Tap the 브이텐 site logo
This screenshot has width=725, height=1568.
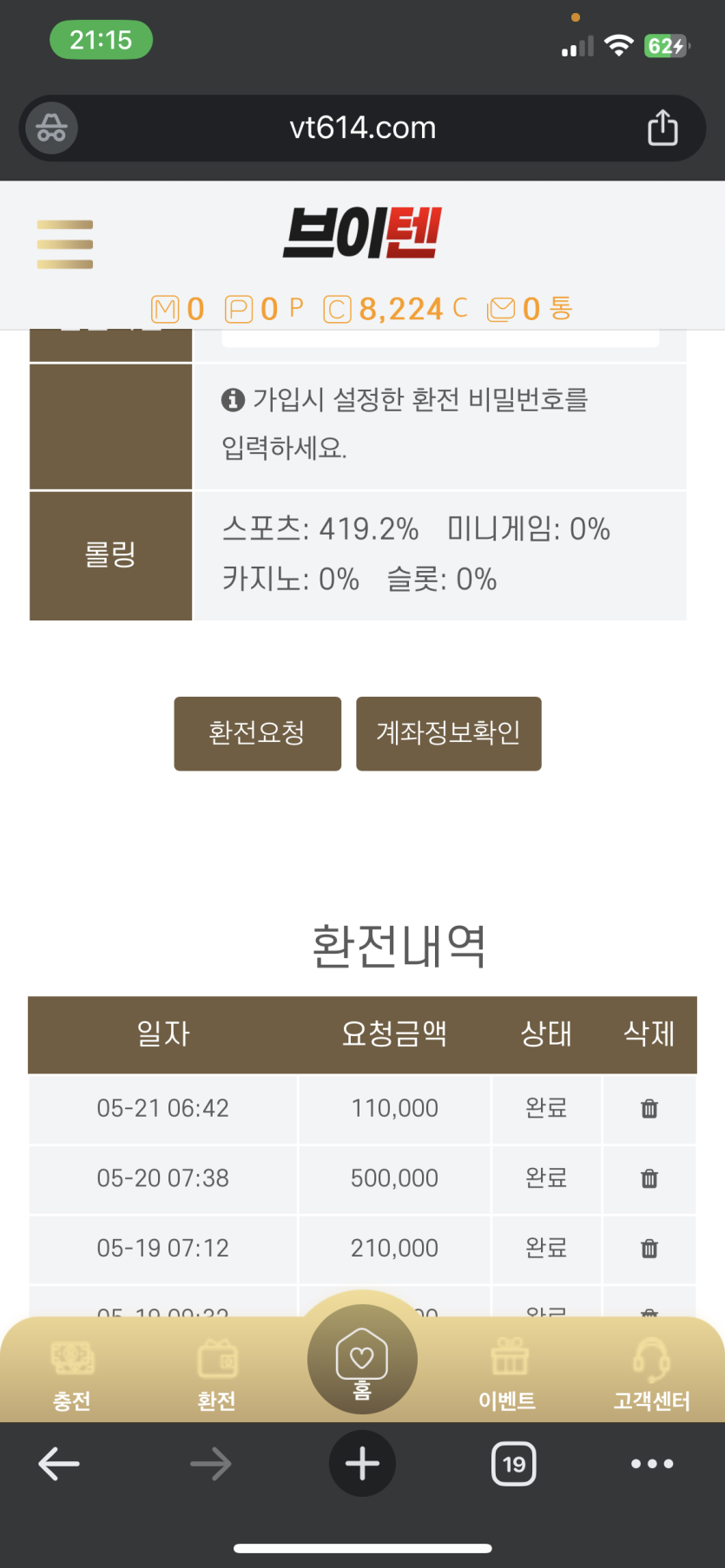362,233
